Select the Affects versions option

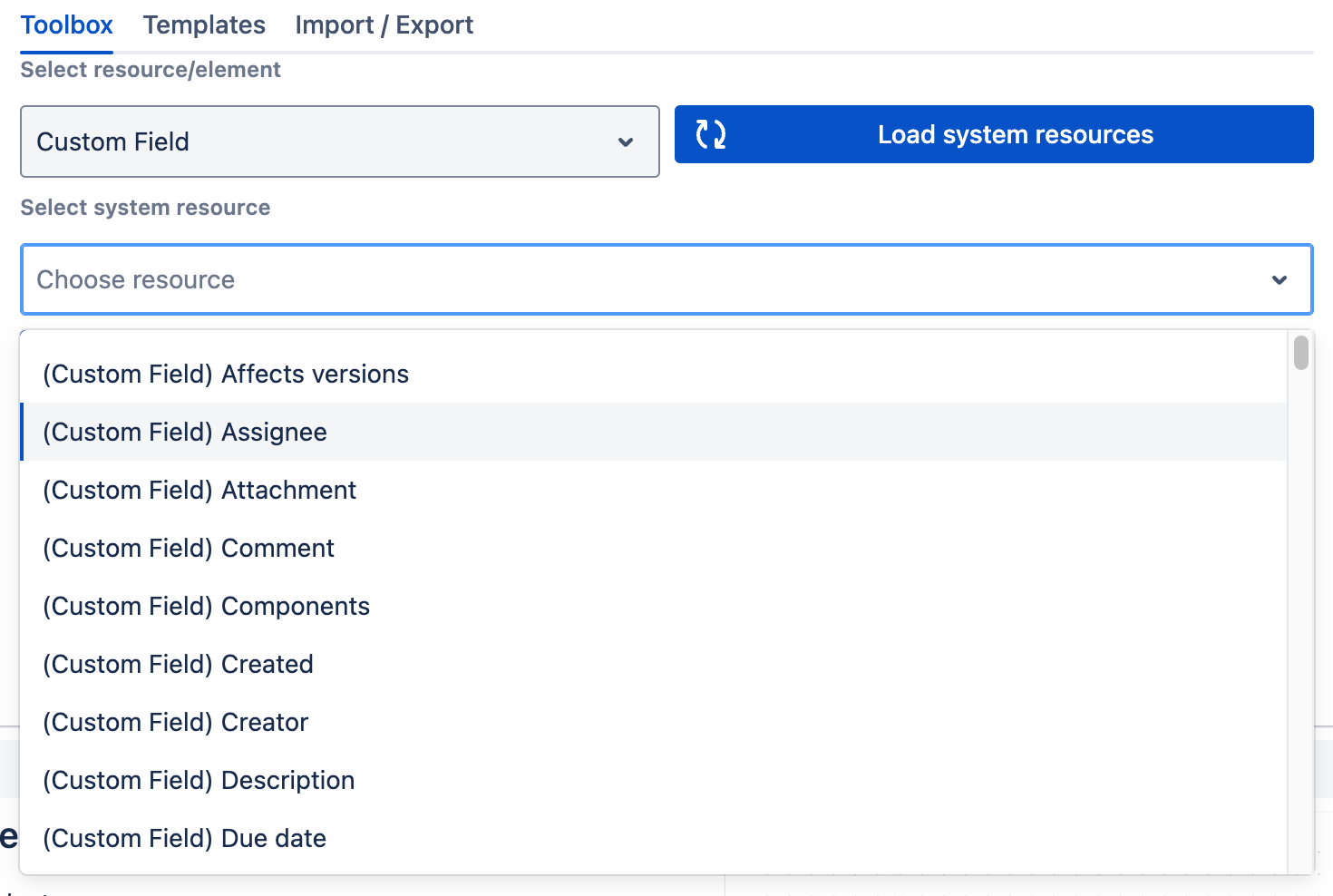pos(226,375)
